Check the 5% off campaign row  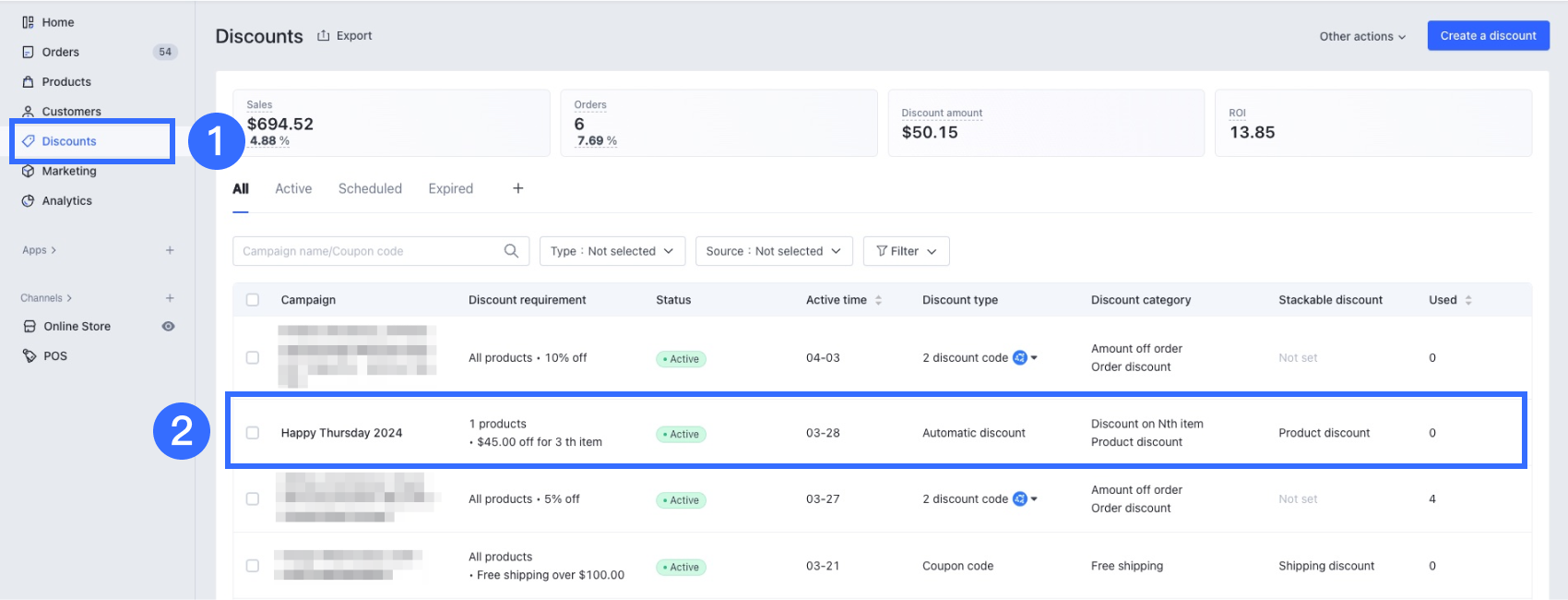click(x=253, y=498)
